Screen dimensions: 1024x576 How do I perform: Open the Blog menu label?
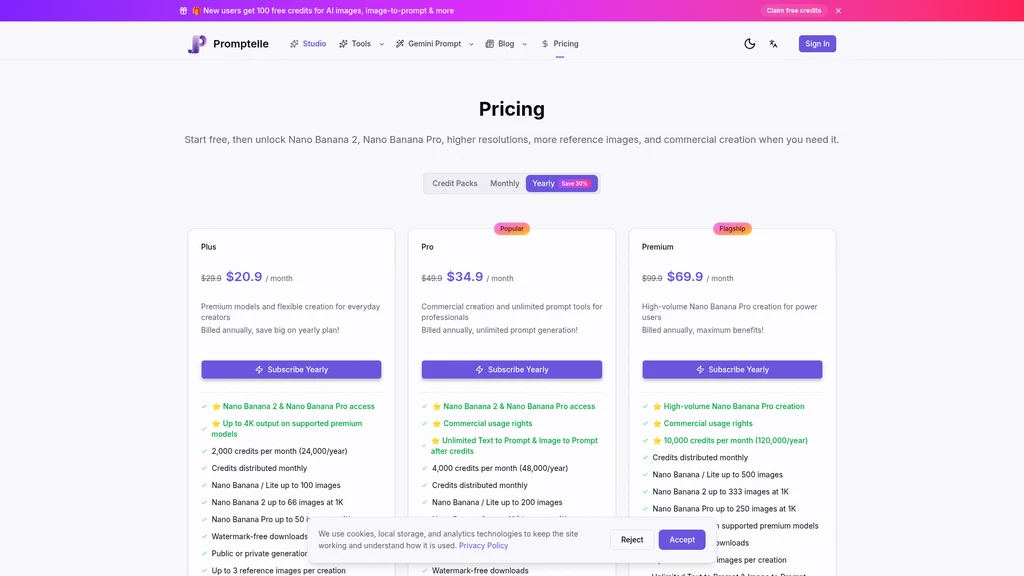click(506, 44)
